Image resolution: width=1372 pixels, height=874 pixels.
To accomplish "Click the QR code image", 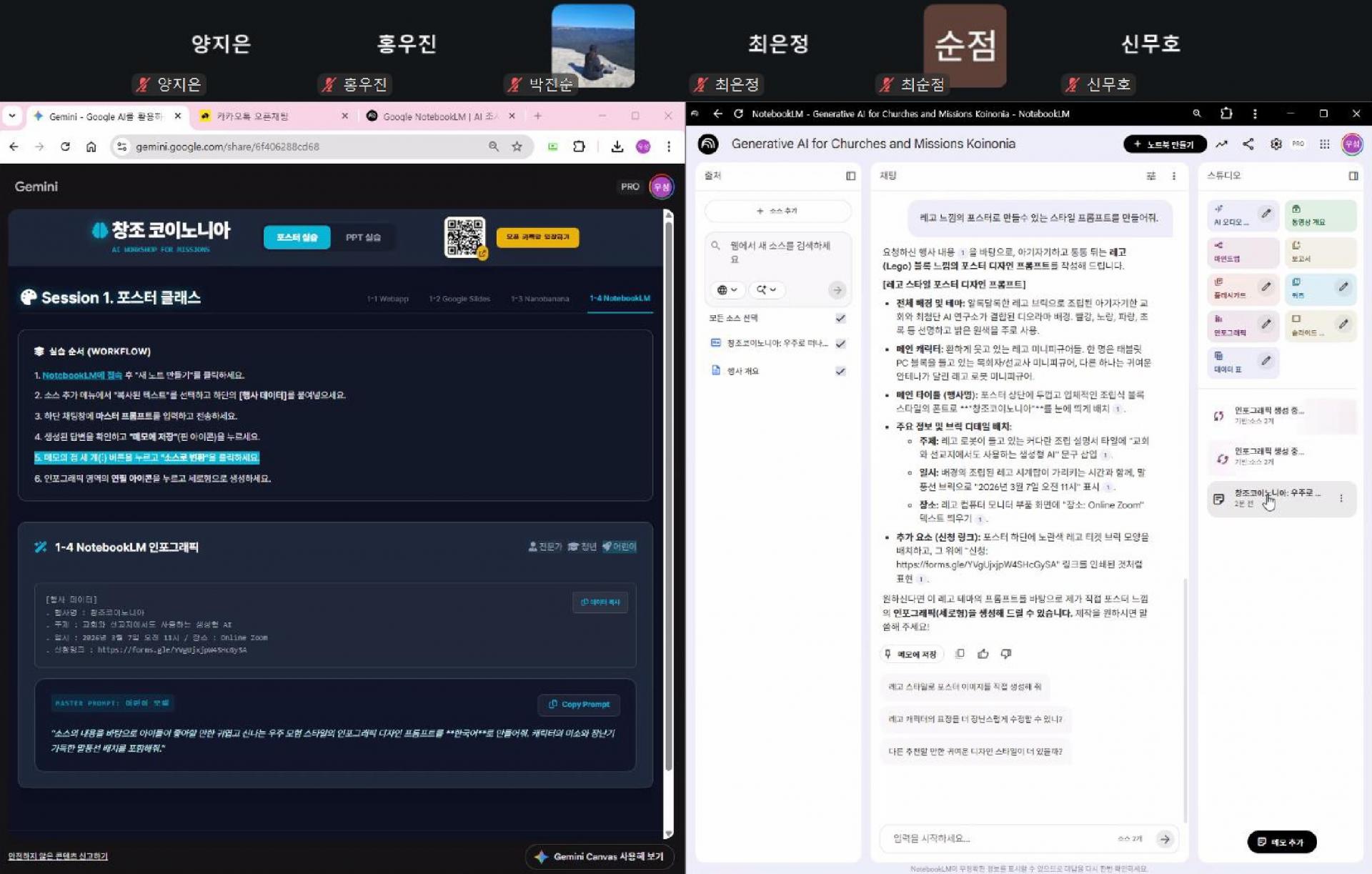I will [464, 237].
